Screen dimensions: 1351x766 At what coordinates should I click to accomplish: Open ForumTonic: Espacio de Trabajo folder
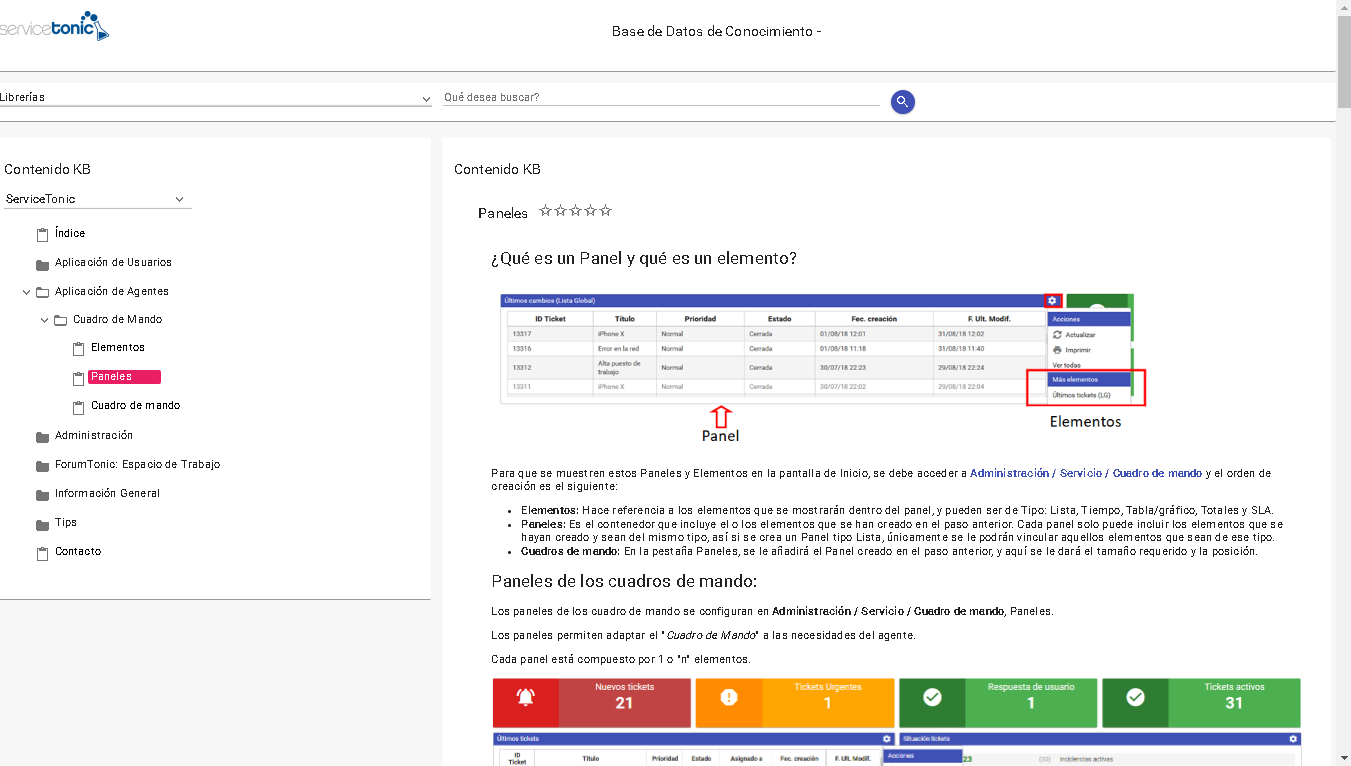tap(137, 464)
